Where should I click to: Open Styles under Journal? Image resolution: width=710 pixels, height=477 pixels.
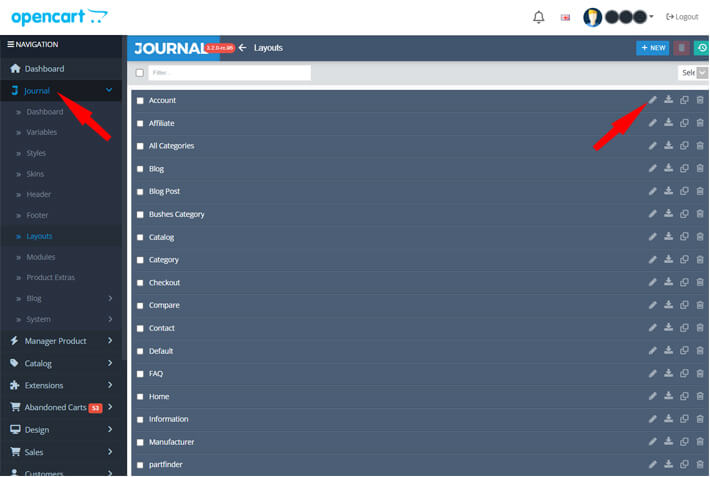point(36,153)
